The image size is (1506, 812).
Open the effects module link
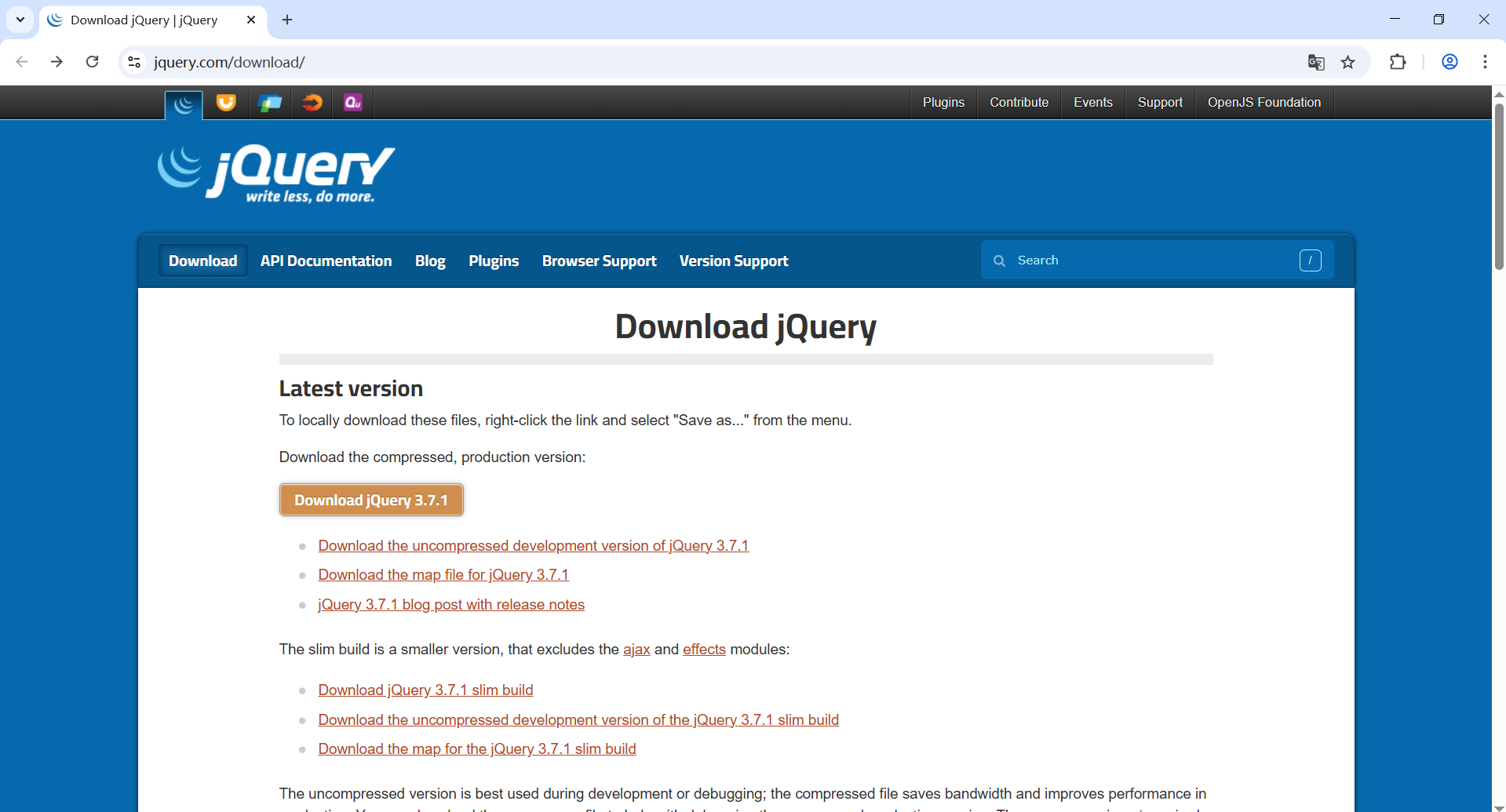704,650
